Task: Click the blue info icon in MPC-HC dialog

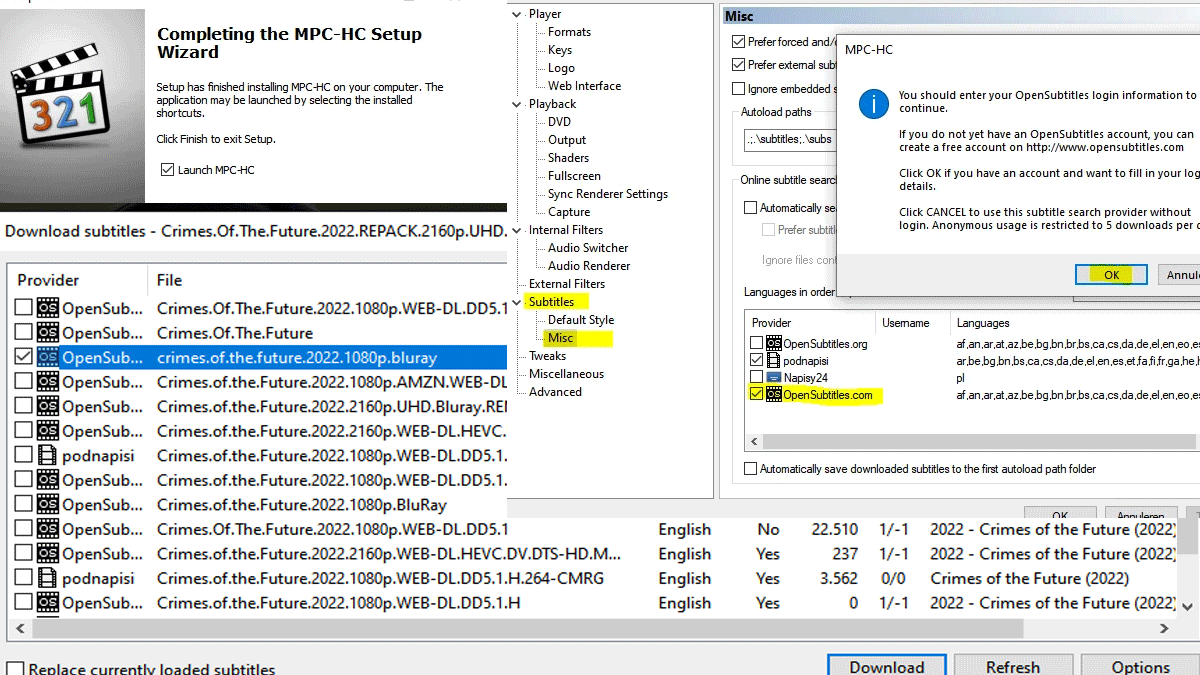Action: tap(874, 102)
